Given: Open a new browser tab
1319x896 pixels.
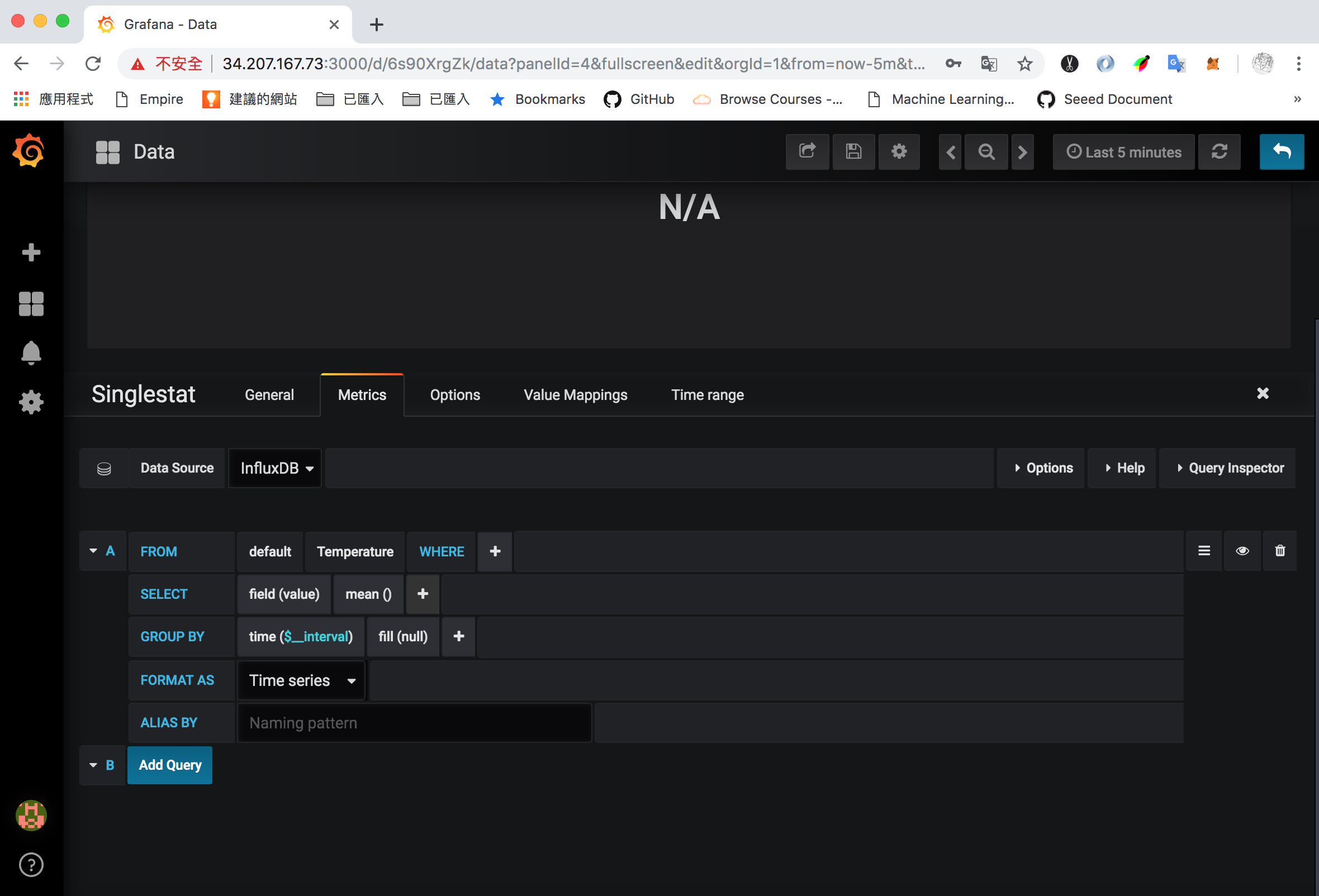Looking at the screenshot, I should pos(376,25).
